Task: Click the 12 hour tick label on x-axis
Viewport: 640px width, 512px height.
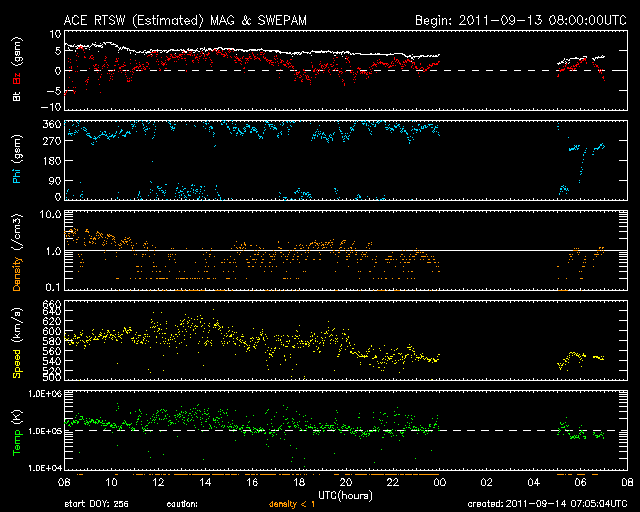Action: (157, 481)
